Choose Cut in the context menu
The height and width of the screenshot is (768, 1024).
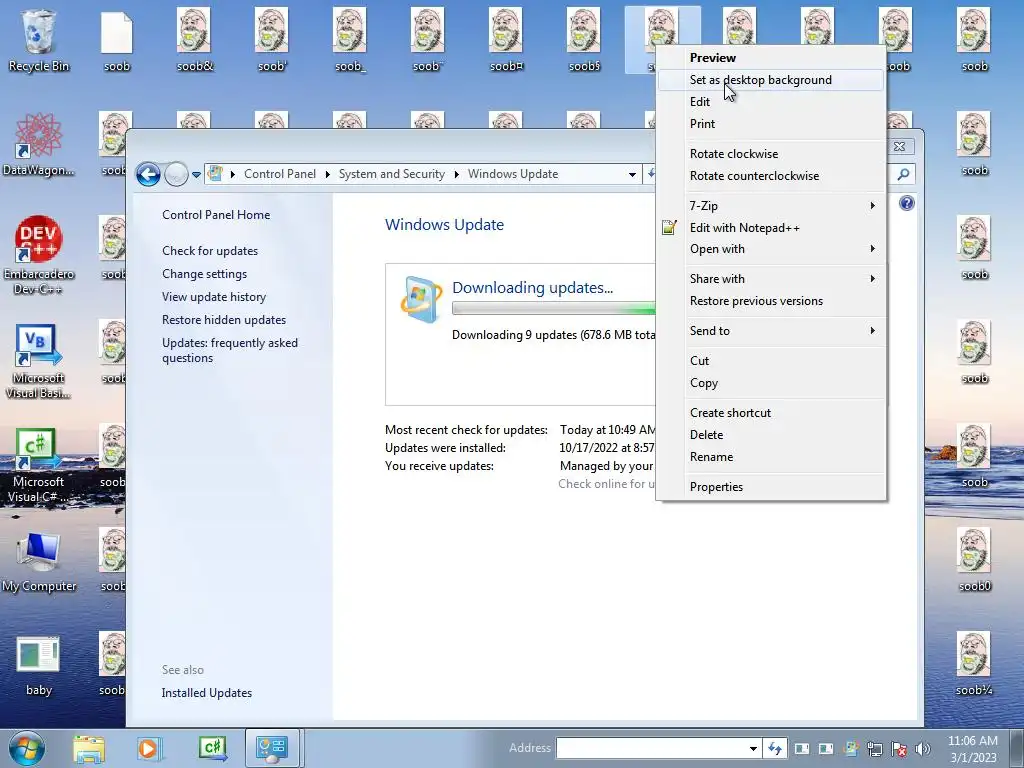tap(771, 361)
